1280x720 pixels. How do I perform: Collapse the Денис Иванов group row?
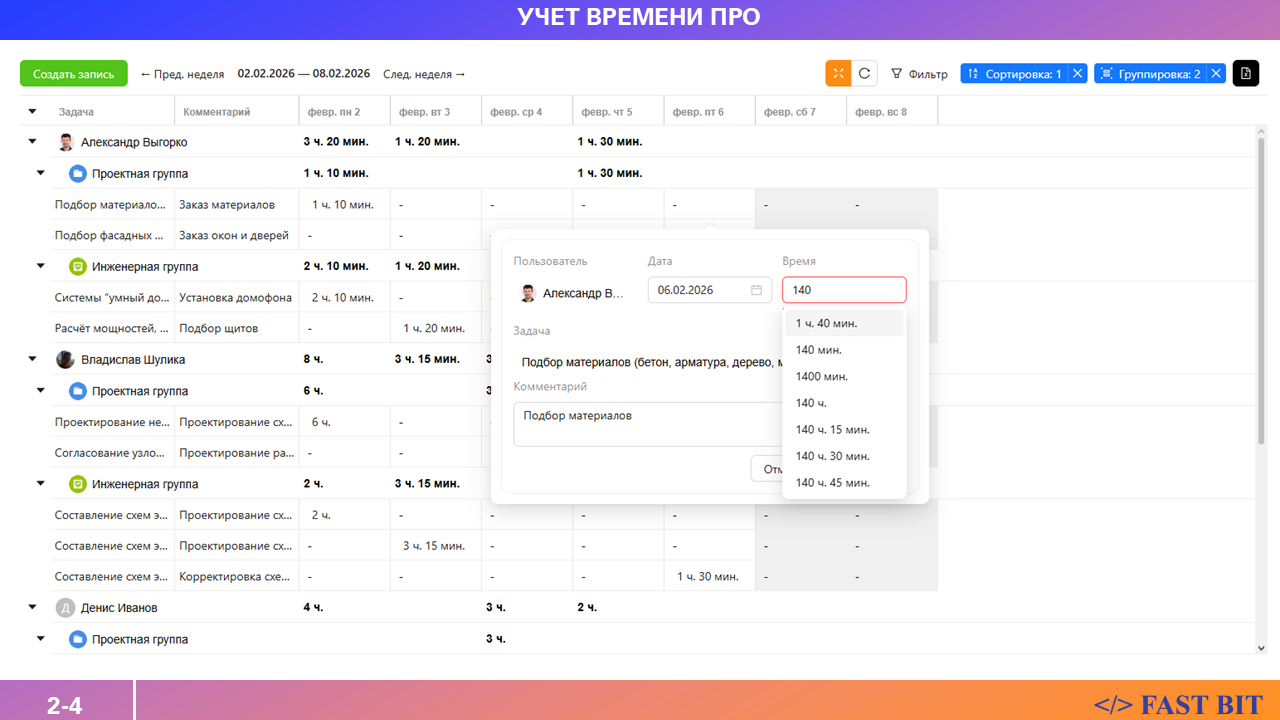click(x=32, y=607)
